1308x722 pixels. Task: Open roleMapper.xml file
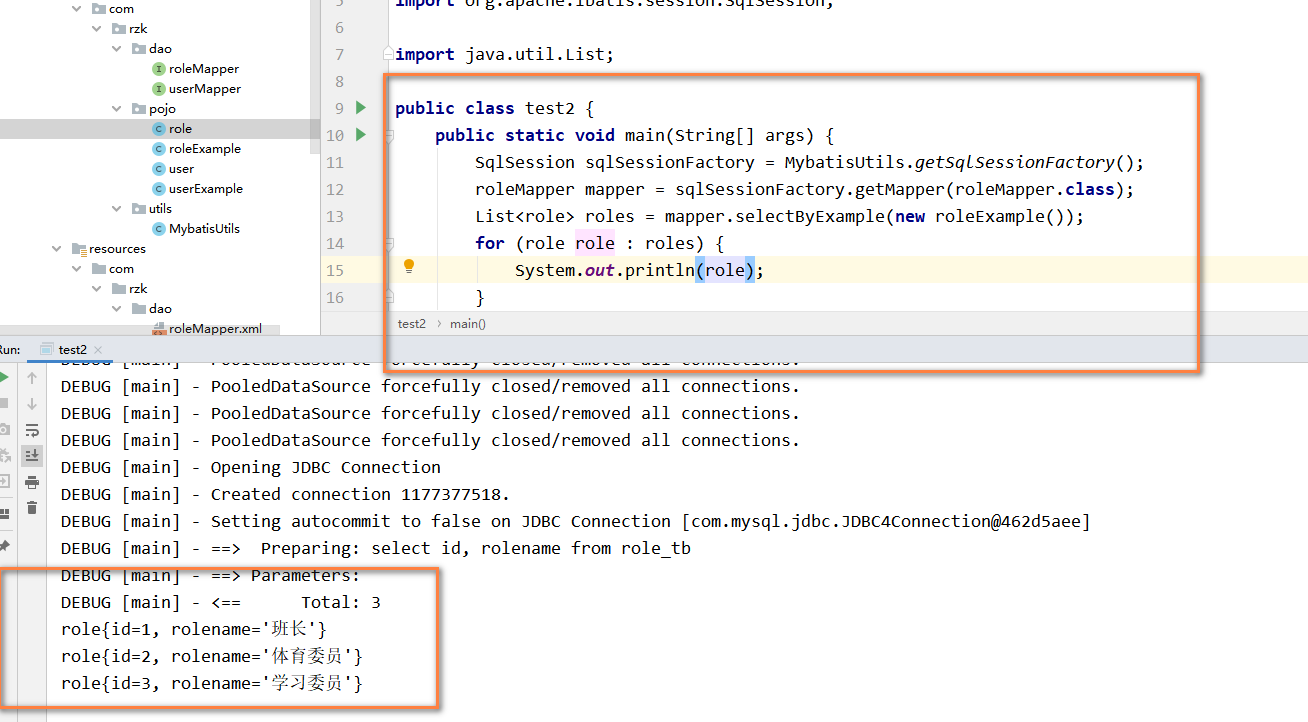215,328
